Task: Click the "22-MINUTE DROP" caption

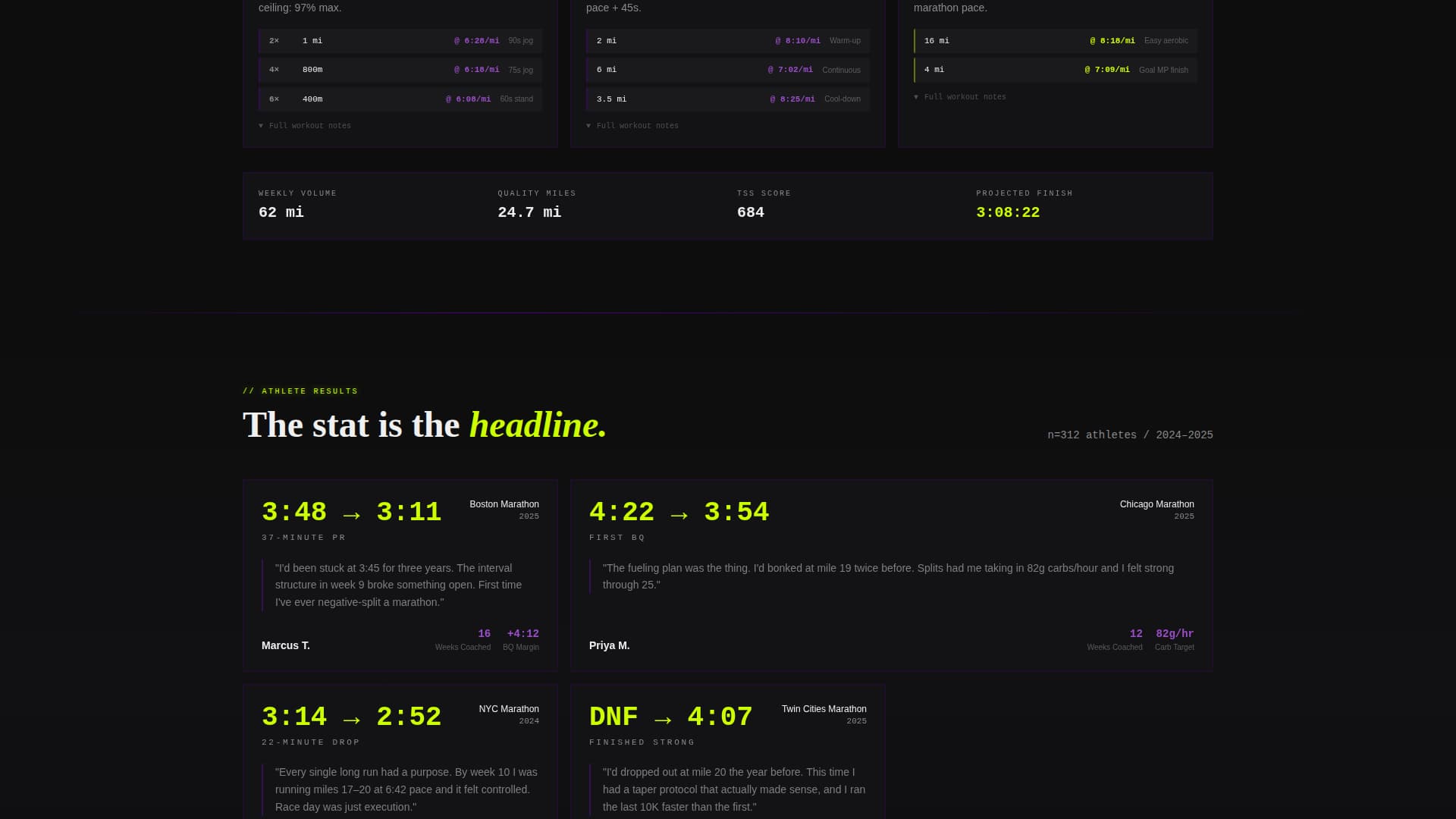Action: point(311,742)
